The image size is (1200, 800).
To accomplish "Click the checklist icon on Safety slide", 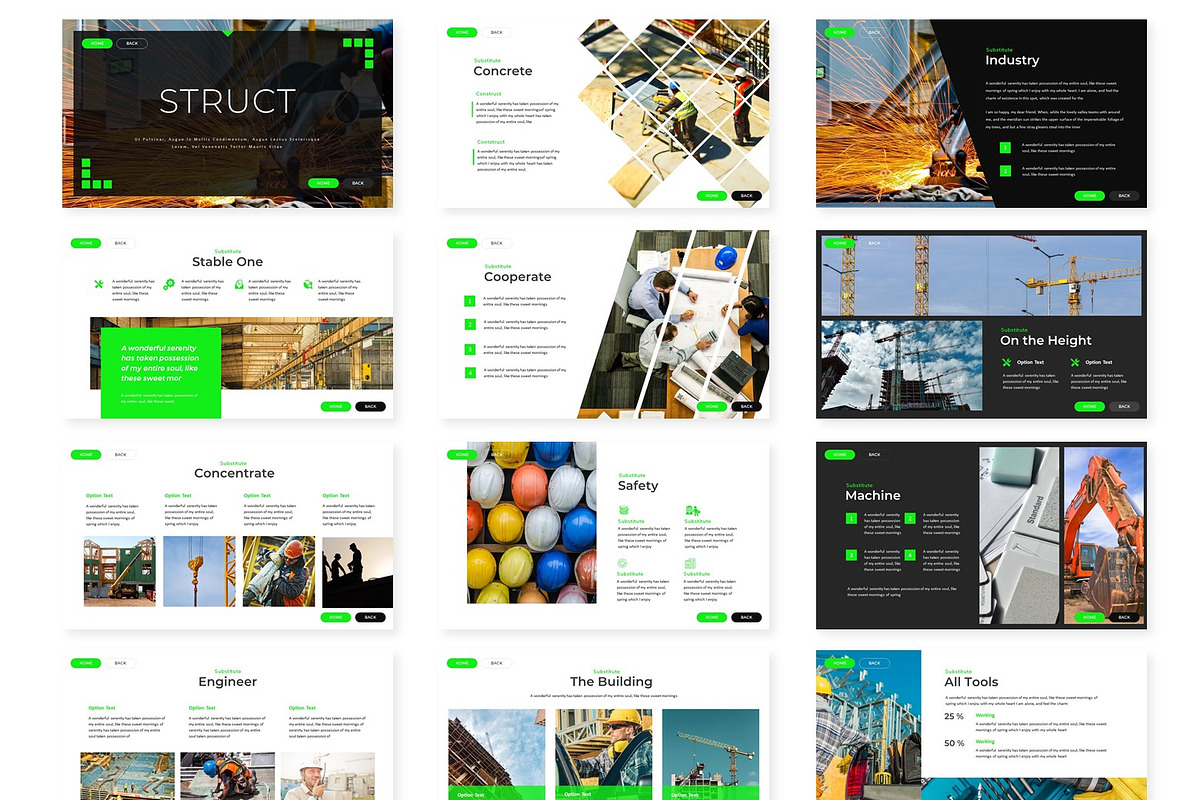I will click(x=690, y=563).
